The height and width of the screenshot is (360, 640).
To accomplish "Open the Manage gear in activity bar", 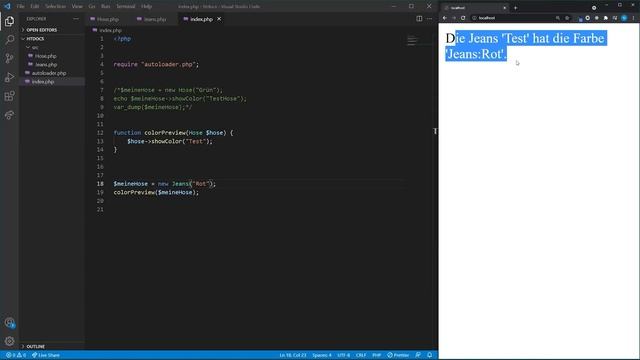I will click(x=9, y=341).
